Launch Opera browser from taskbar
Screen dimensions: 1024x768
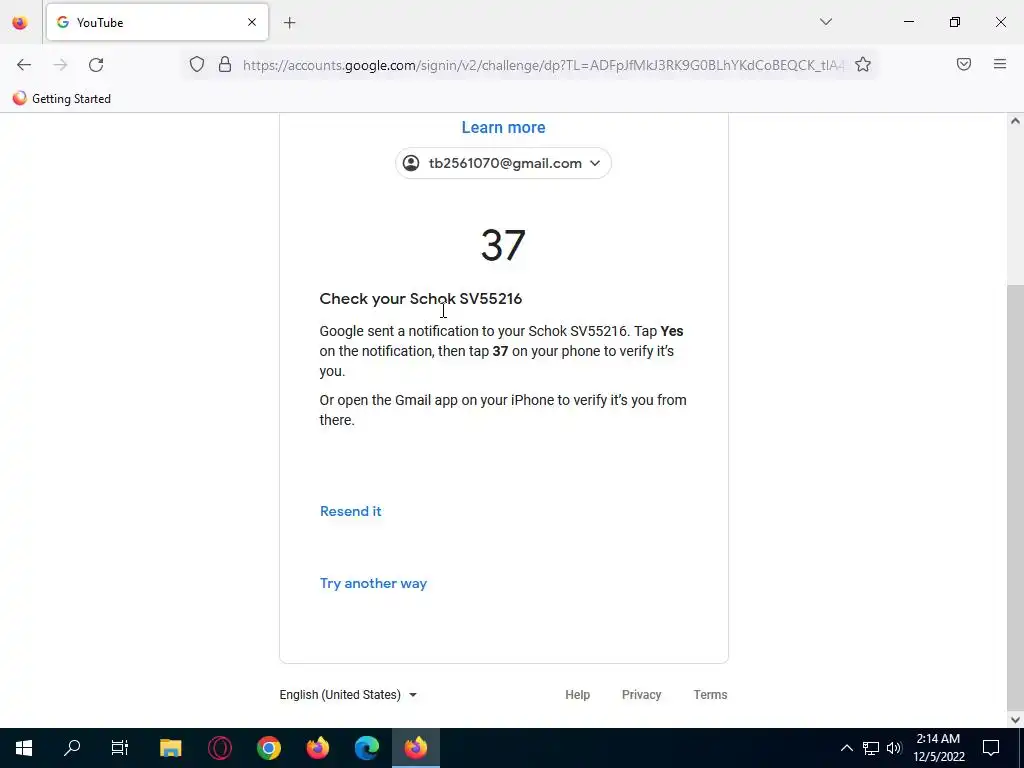(219, 748)
